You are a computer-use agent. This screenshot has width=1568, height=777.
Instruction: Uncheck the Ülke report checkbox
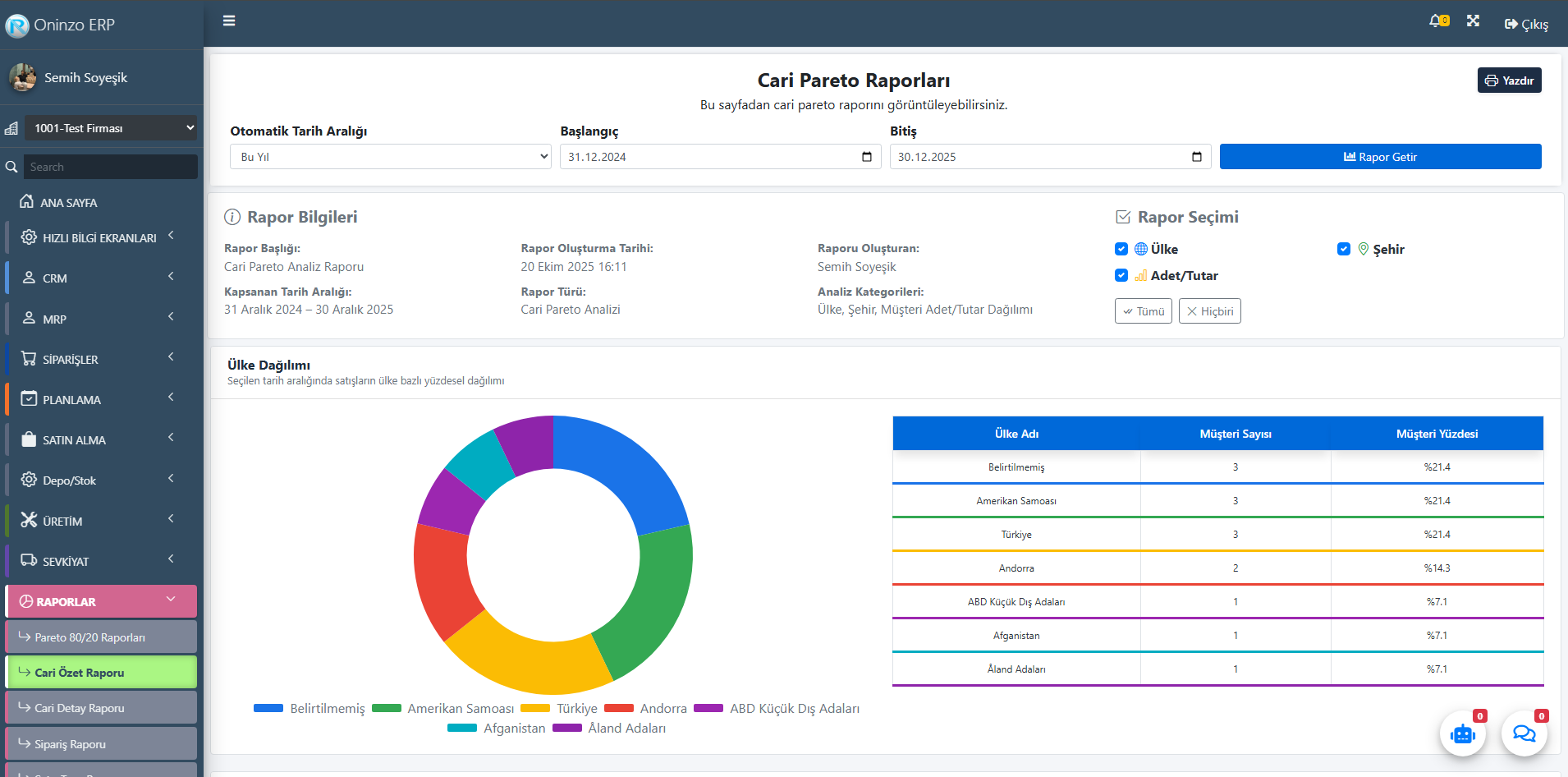pyautogui.click(x=1121, y=249)
